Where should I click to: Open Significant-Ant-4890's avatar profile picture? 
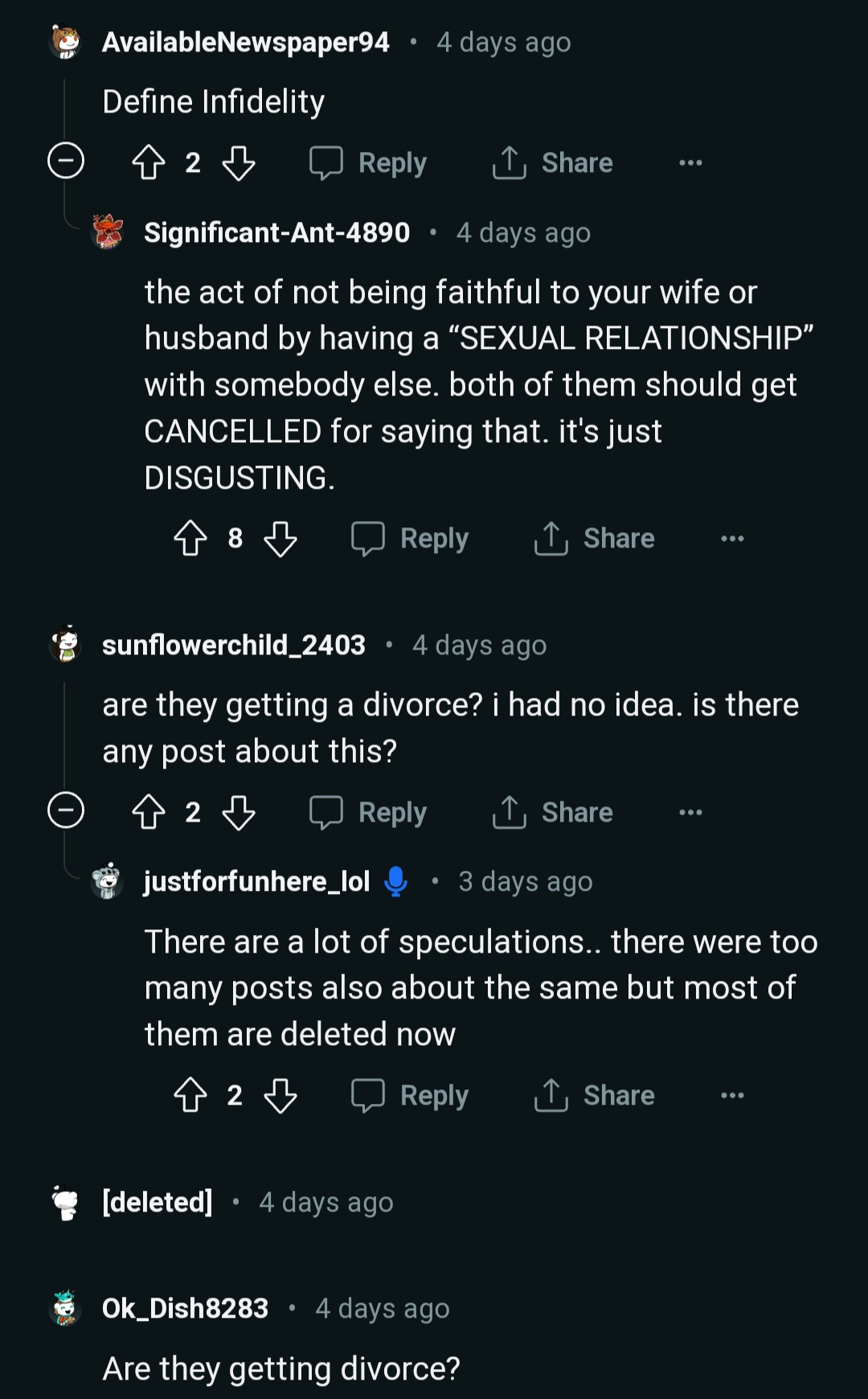[108, 232]
